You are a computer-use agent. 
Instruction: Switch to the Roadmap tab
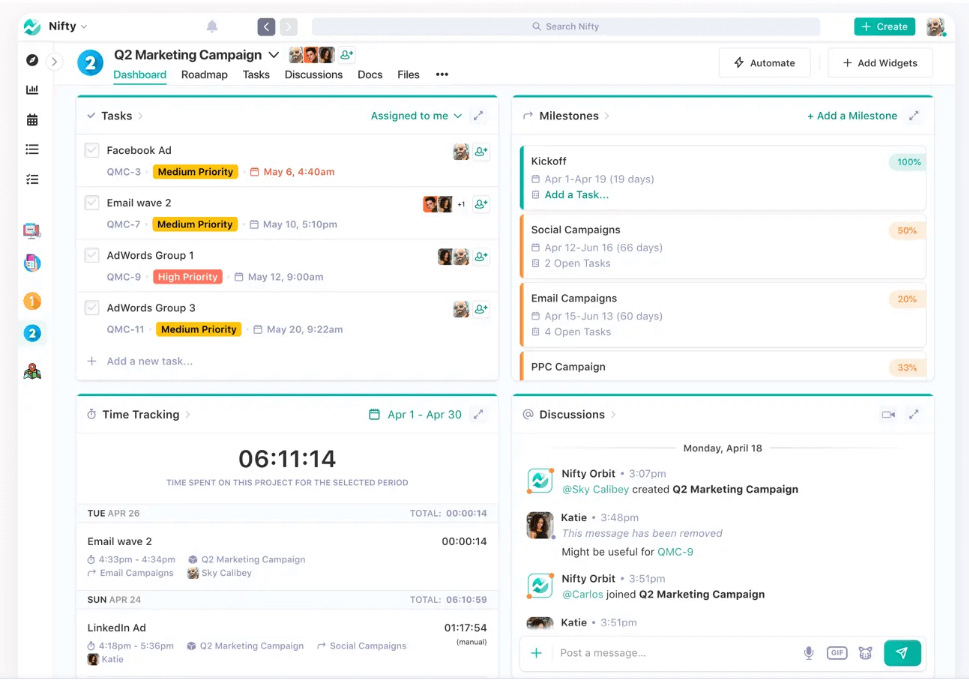(x=204, y=75)
